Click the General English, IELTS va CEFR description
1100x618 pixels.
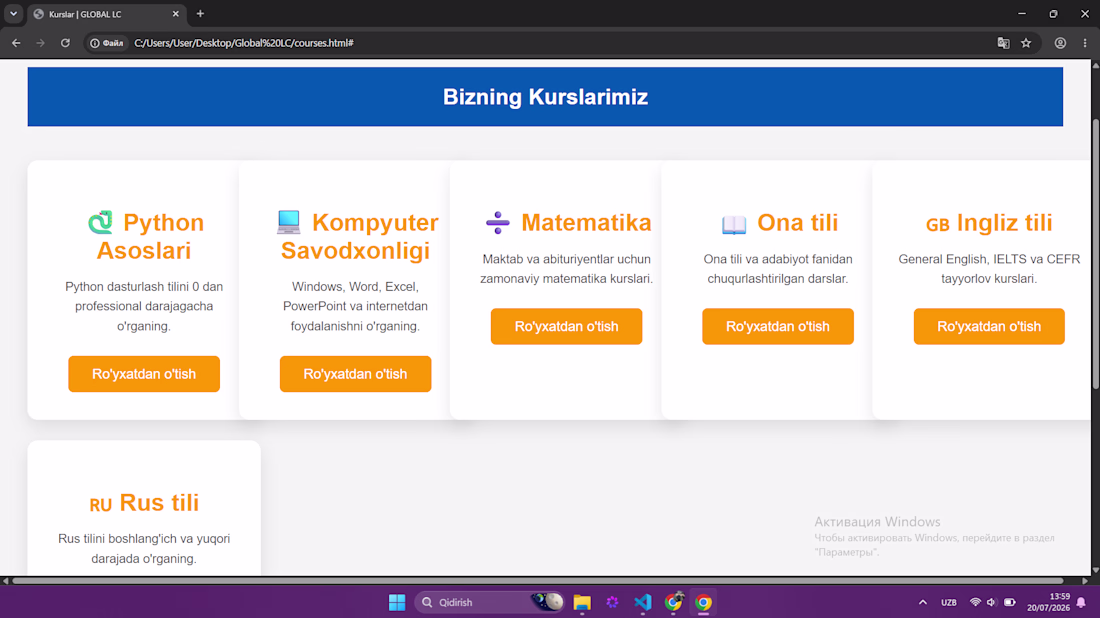(x=988, y=269)
